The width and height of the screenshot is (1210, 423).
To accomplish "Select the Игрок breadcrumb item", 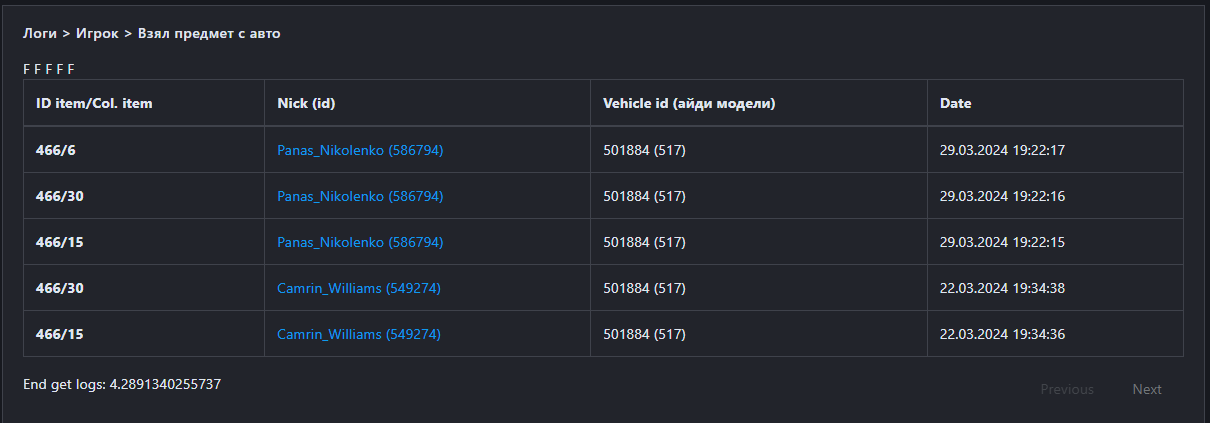I will tap(97, 33).
